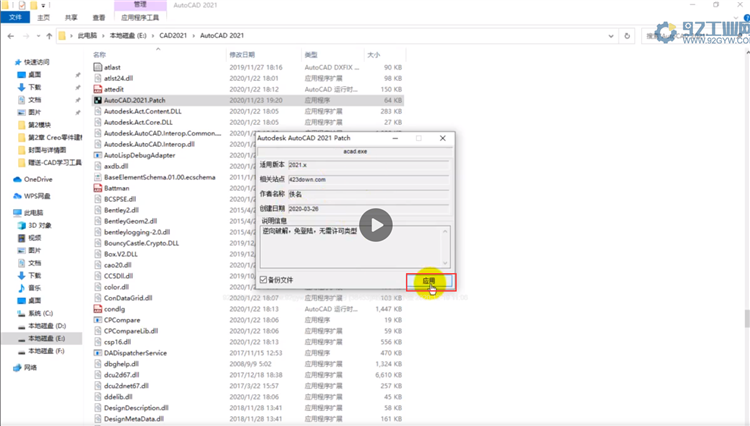This screenshot has height=426, width=750.
Task: Click the AutoLispDebugAdapter file icon
Action: 98,155
